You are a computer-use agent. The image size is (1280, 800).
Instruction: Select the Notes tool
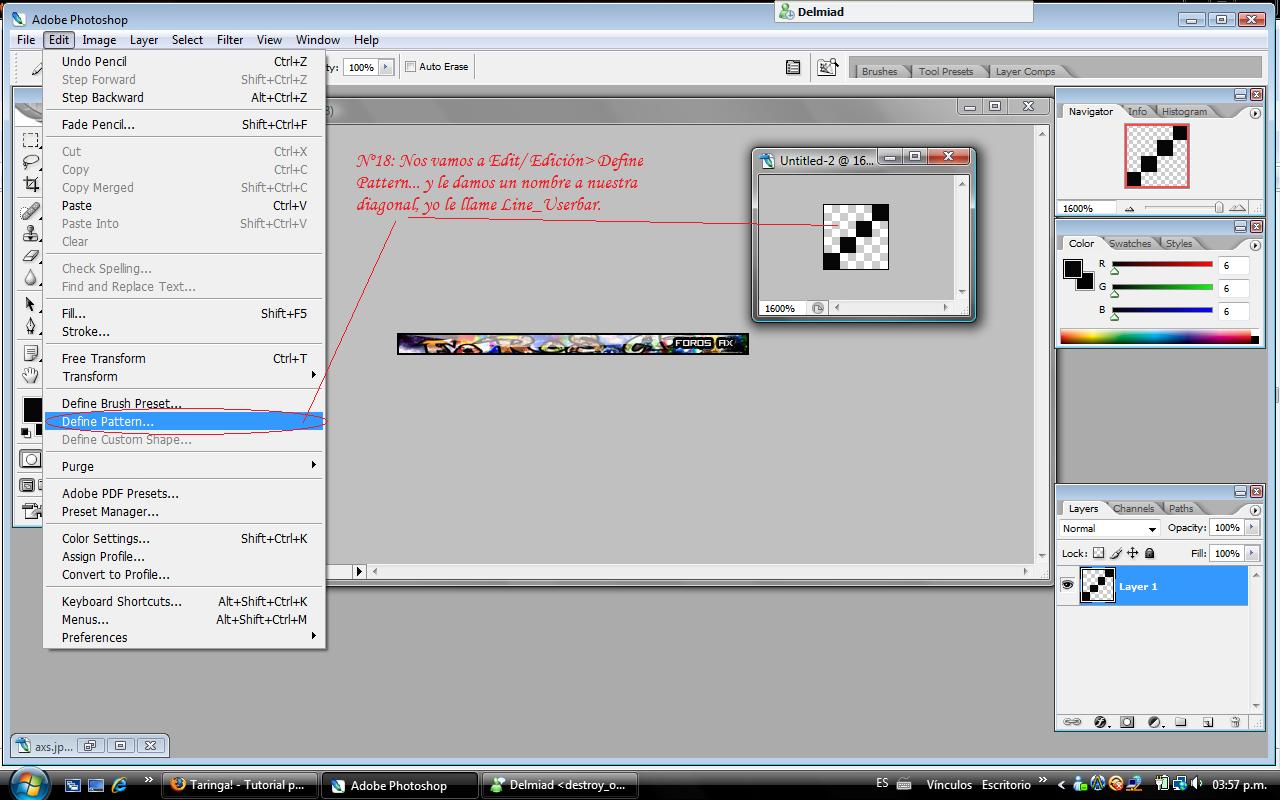pyautogui.click(x=30, y=353)
